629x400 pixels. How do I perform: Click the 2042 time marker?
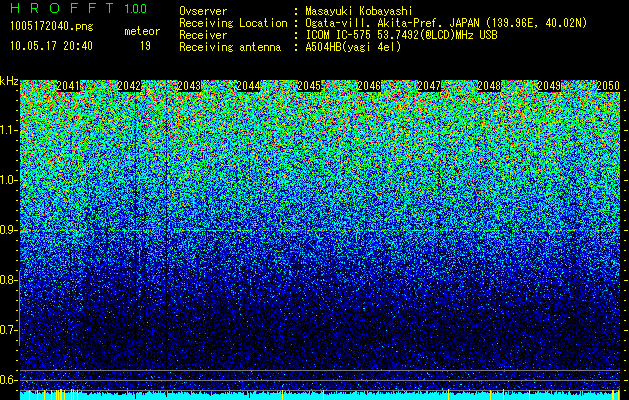[128, 86]
